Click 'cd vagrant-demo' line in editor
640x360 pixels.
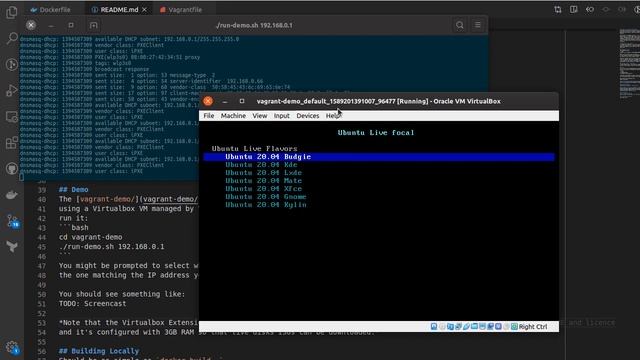(91, 237)
